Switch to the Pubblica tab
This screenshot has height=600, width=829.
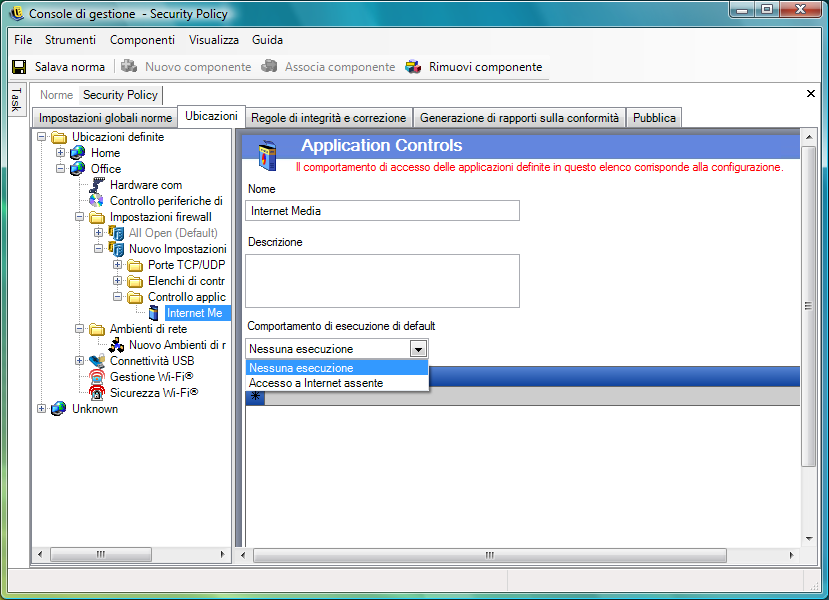coord(654,118)
